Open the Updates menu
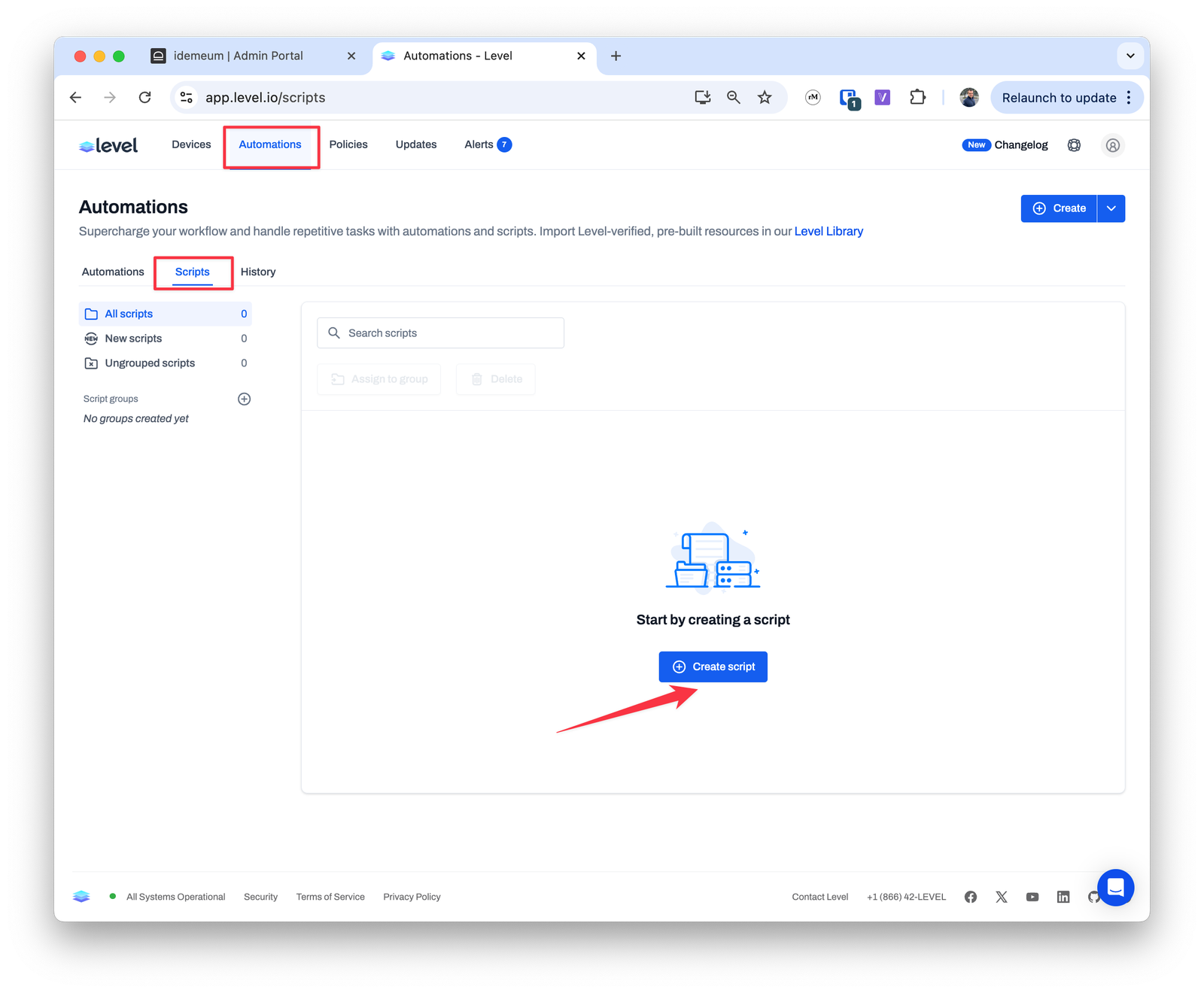This screenshot has width=1204, height=993. [416, 144]
